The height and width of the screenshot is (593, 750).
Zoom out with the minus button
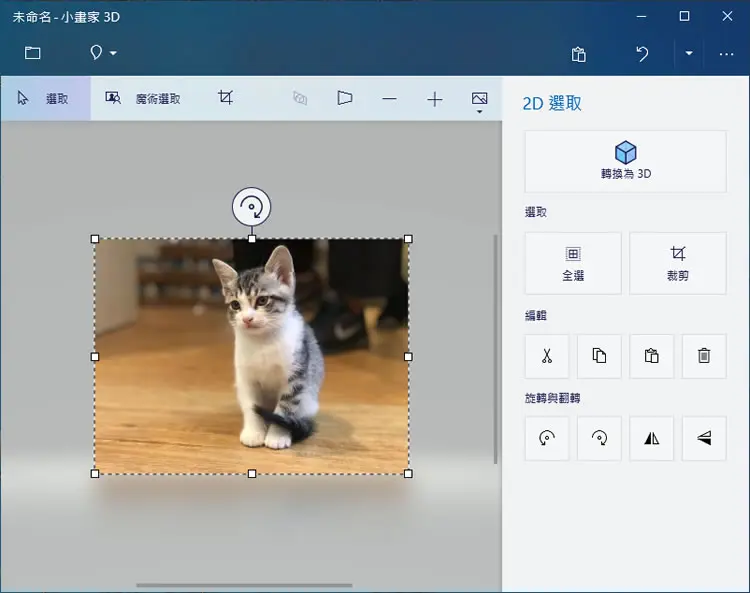pyautogui.click(x=389, y=99)
